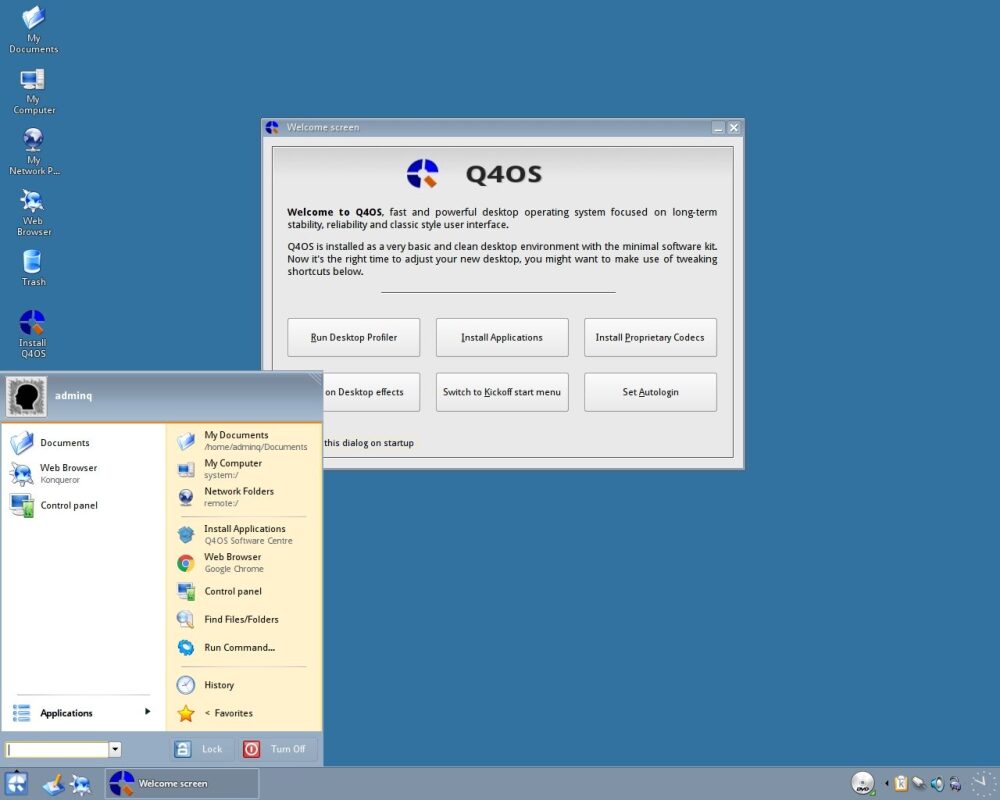Click the Q4OS start button in taskbar
Viewport: 1000px width, 800px height.
(x=16, y=783)
